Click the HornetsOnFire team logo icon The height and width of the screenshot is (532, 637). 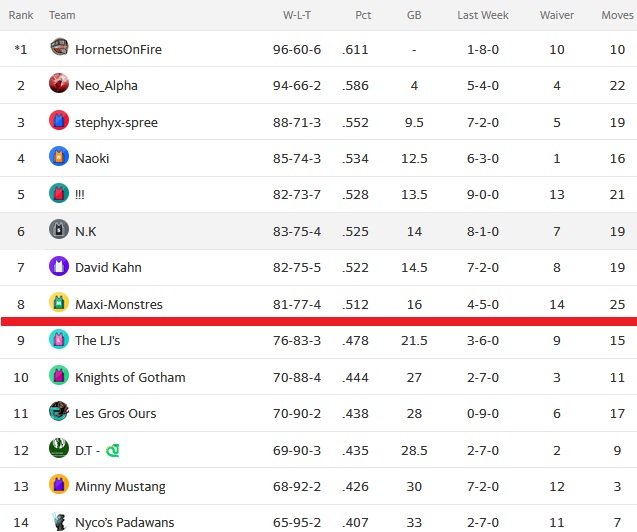59,47
